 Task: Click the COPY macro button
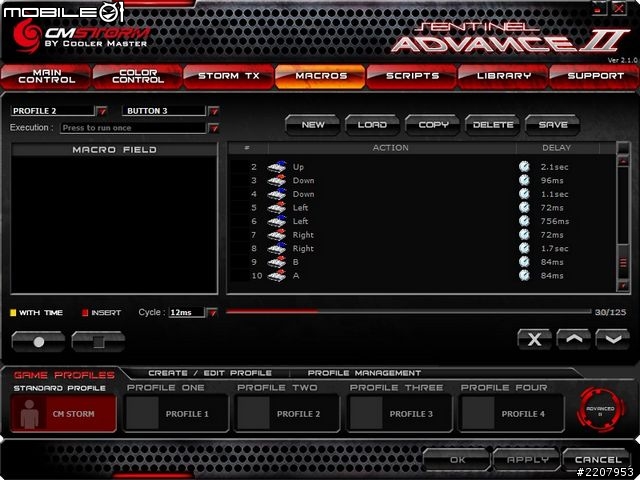click(x=433, y=125)
